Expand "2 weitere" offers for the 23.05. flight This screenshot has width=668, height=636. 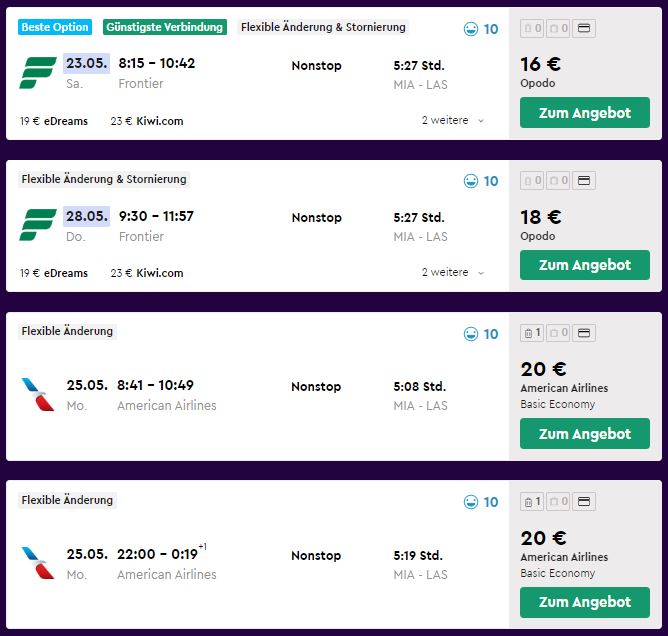pos(453,121)
